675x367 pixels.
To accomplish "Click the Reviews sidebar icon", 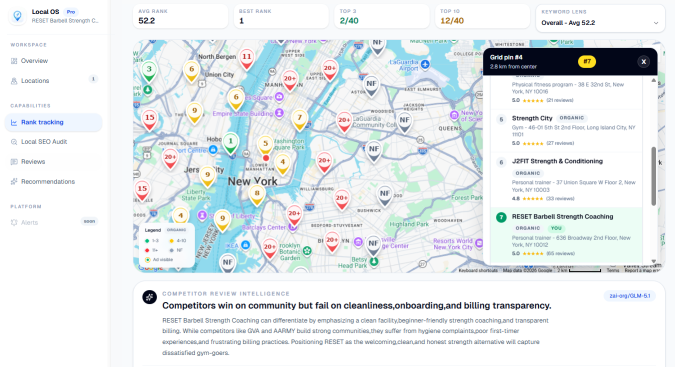I will (14, 162).
